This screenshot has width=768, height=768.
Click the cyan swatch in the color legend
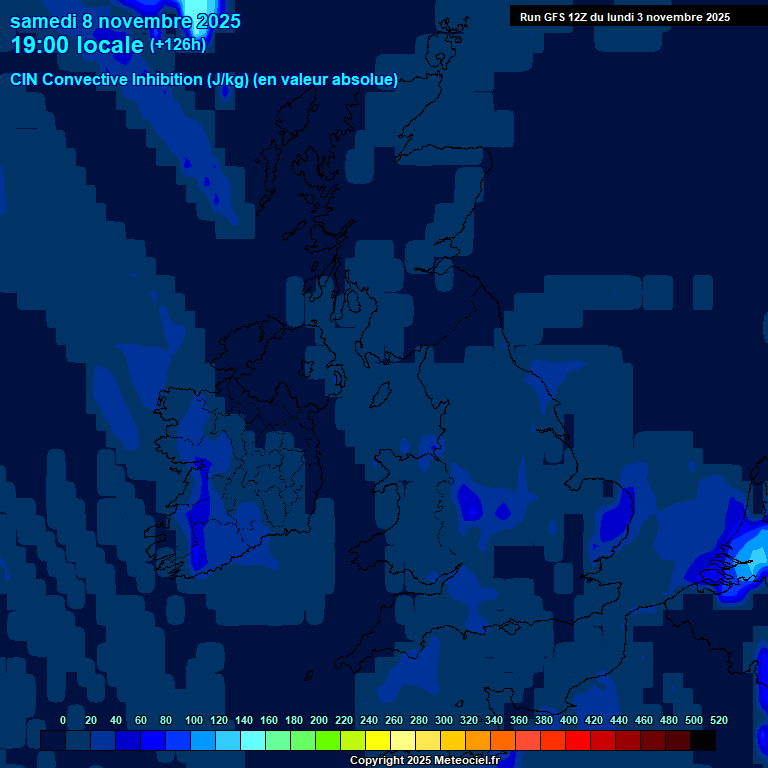pos(253,741)
